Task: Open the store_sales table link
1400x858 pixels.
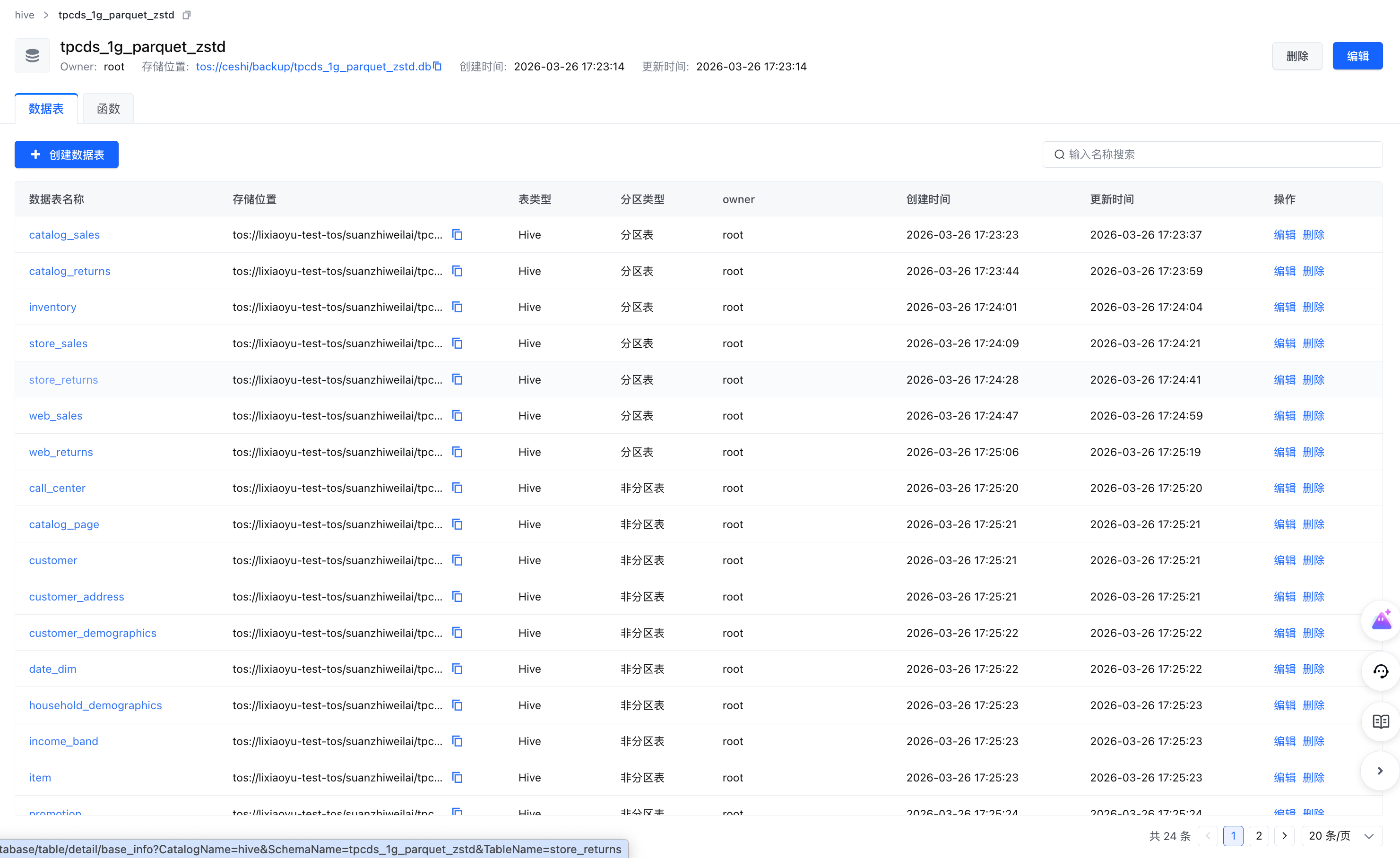Action: coord(58,343)
